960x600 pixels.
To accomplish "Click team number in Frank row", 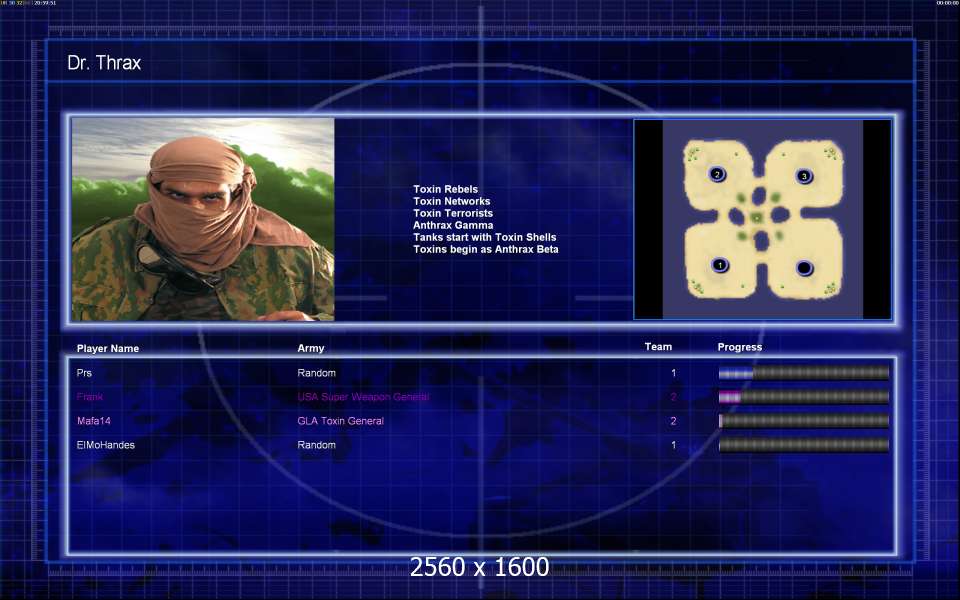I will [673, 397].
